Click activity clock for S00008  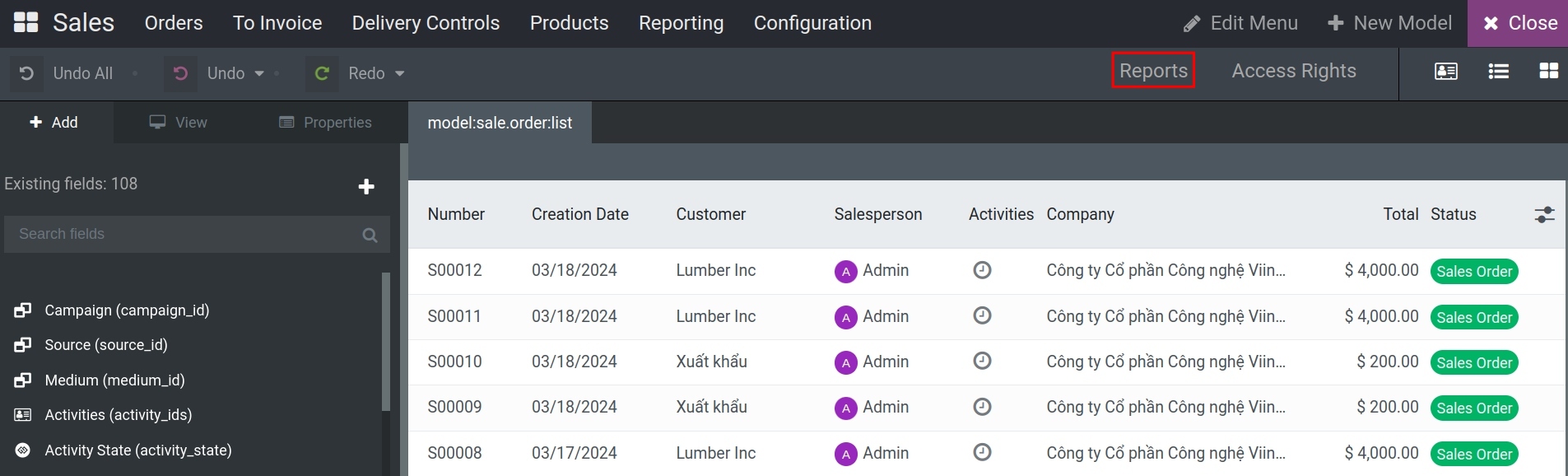pos(982,452)
